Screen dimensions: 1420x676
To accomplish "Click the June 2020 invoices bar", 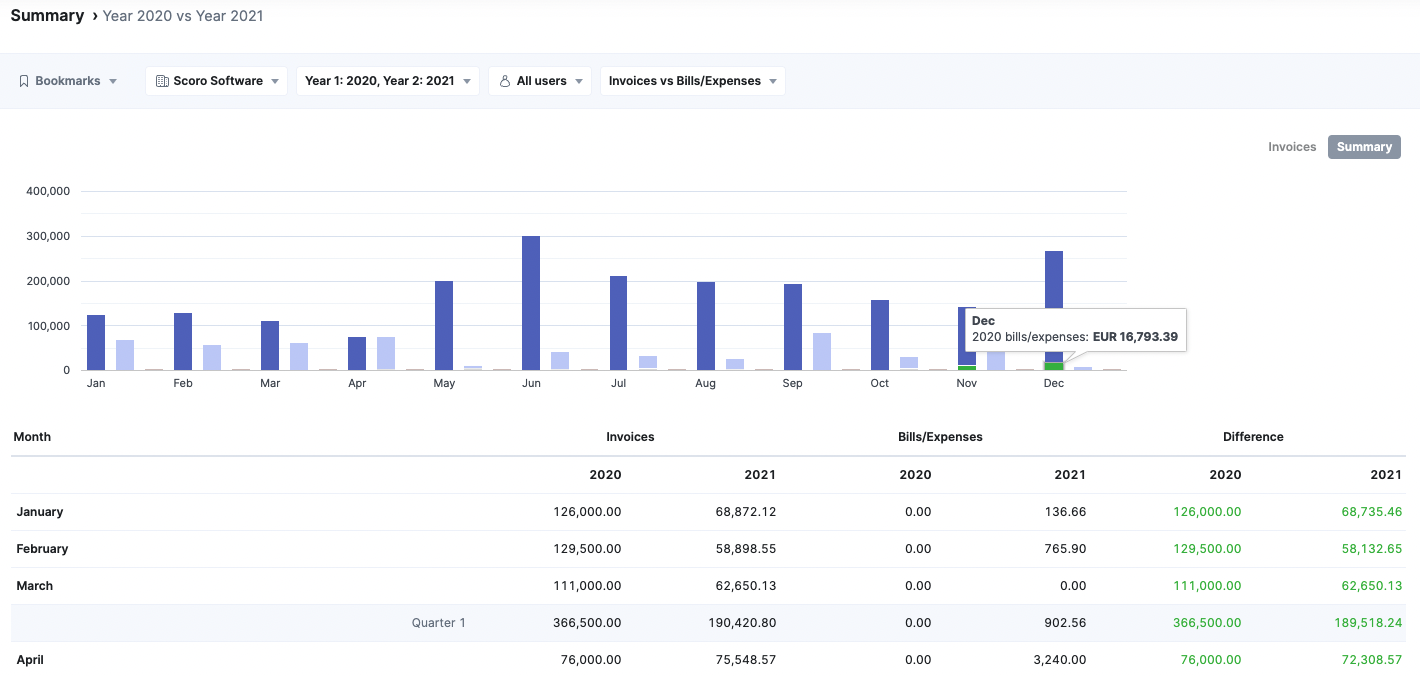I will tap(531, 302).
